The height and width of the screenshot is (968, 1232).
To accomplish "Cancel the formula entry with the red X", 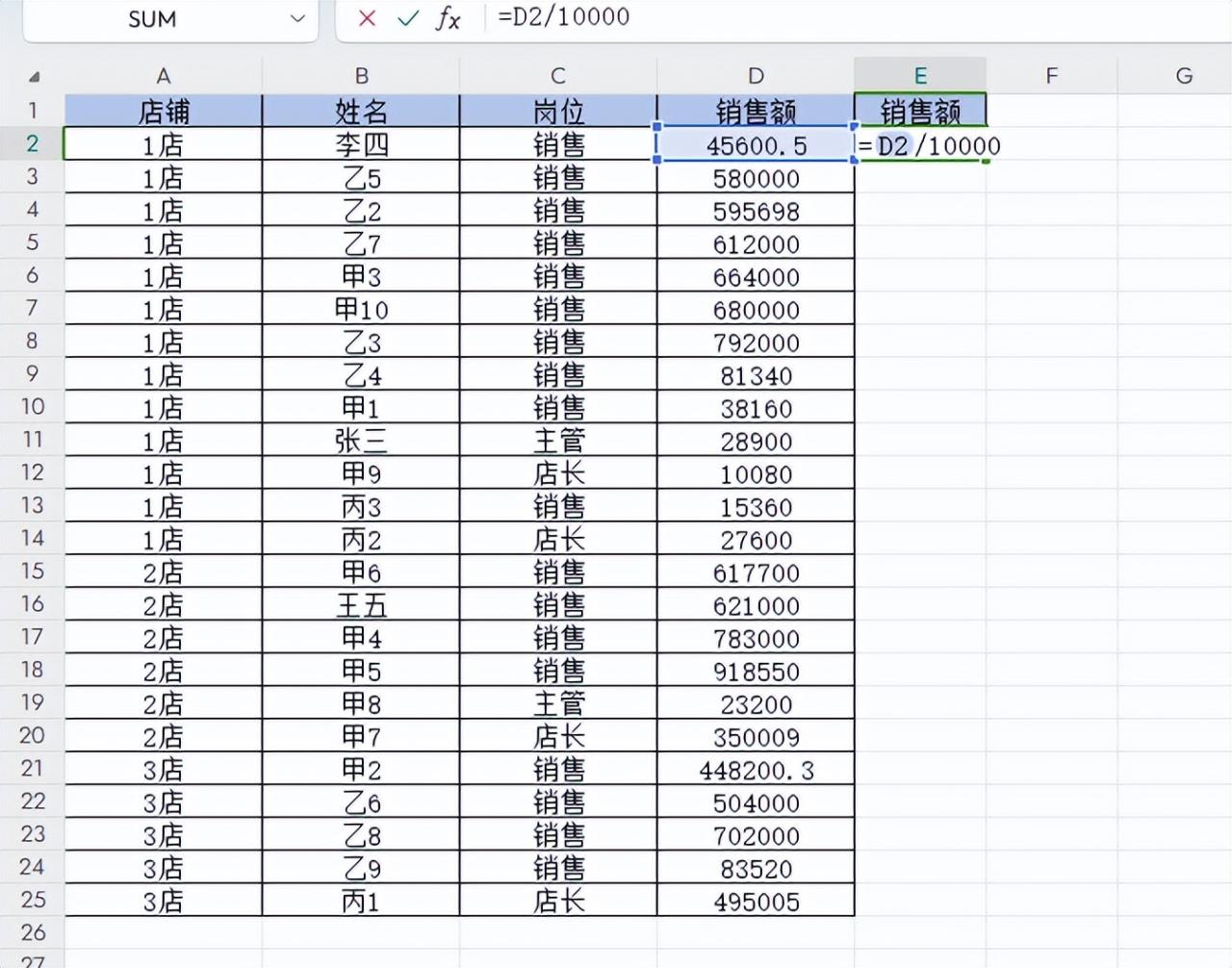I will coord(367,18).
